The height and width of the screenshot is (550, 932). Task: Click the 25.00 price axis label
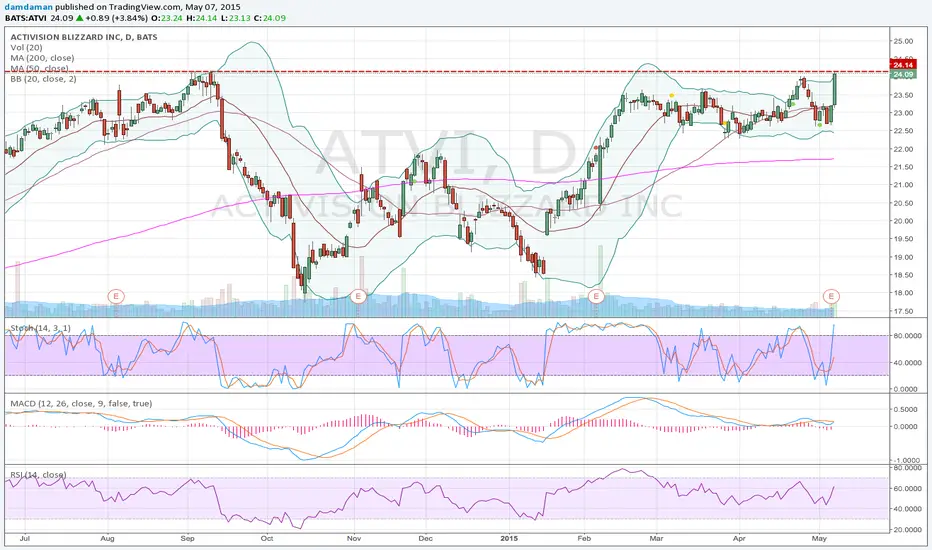(x=903, y=41)
